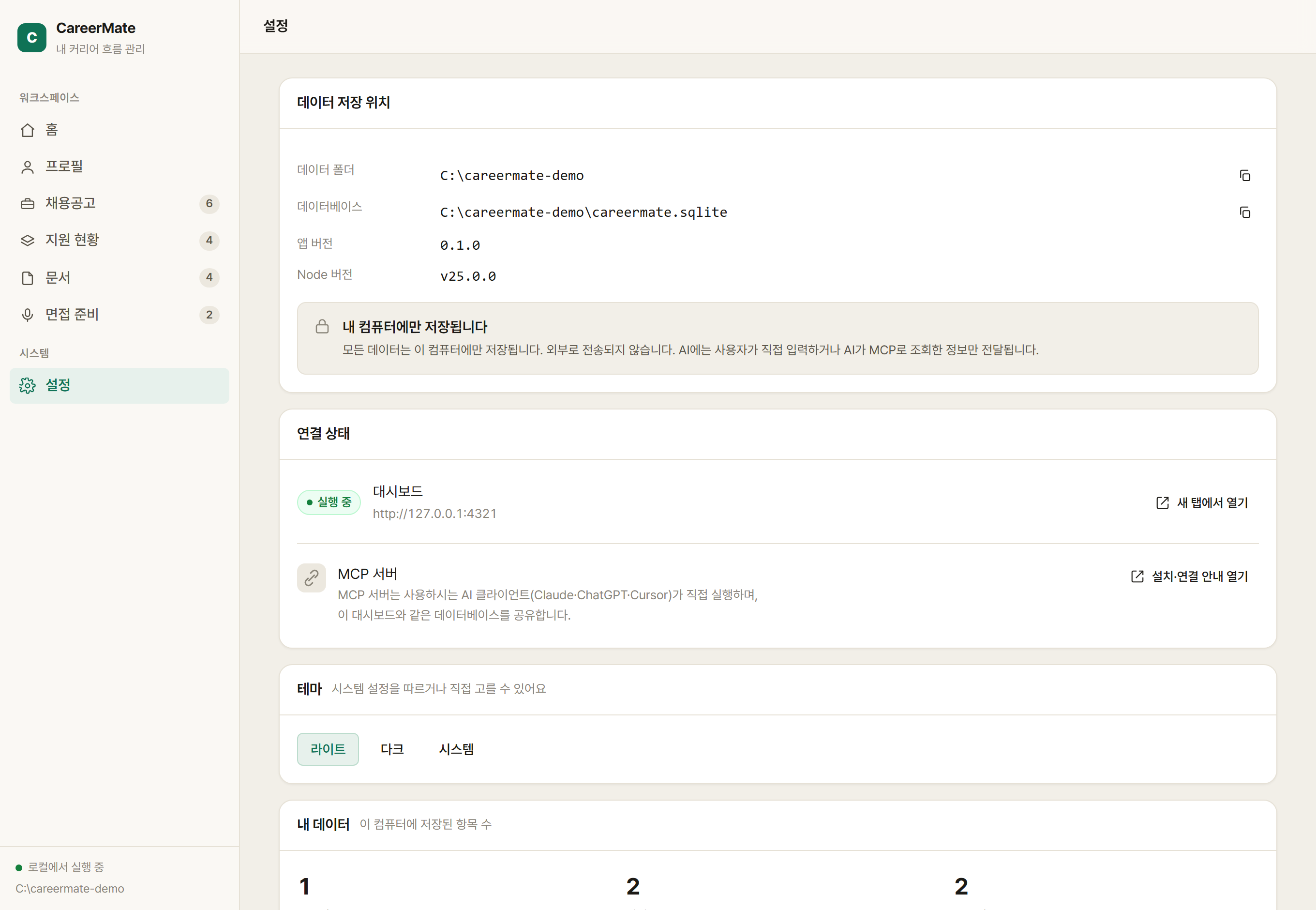
Task: Click the person icon beside 프로필
Action: point(28,167)
